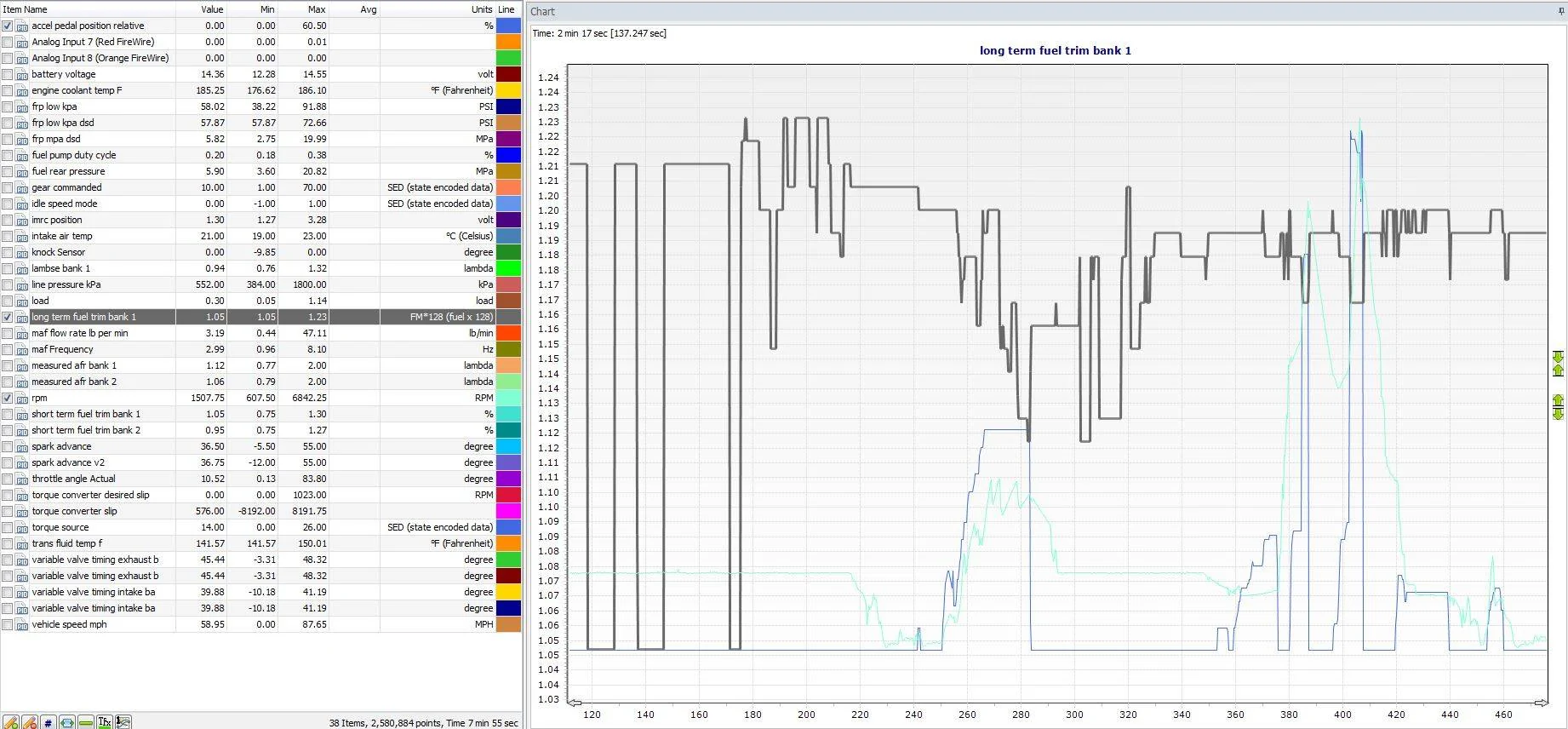Click the item icon beside knock Sensor

pos(22,252)
